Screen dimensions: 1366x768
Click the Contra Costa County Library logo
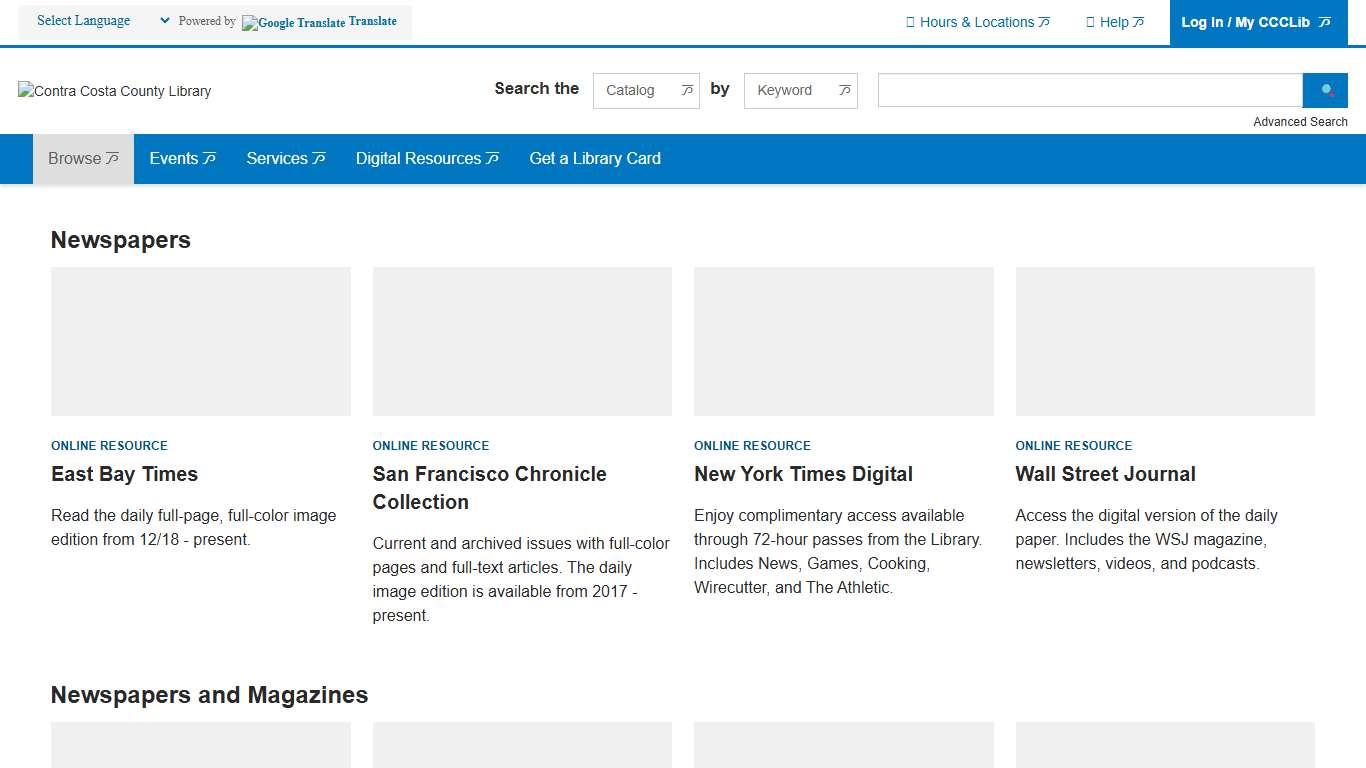coord(115,91)
